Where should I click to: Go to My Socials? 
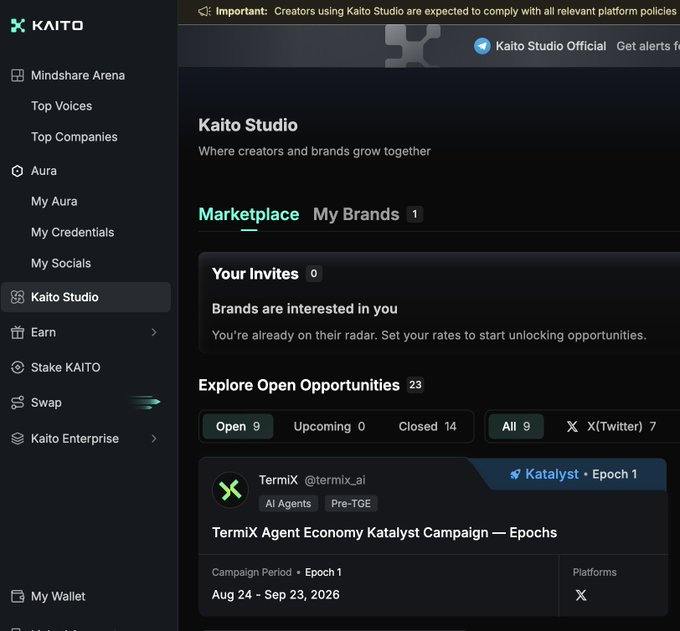pos(61,263)
